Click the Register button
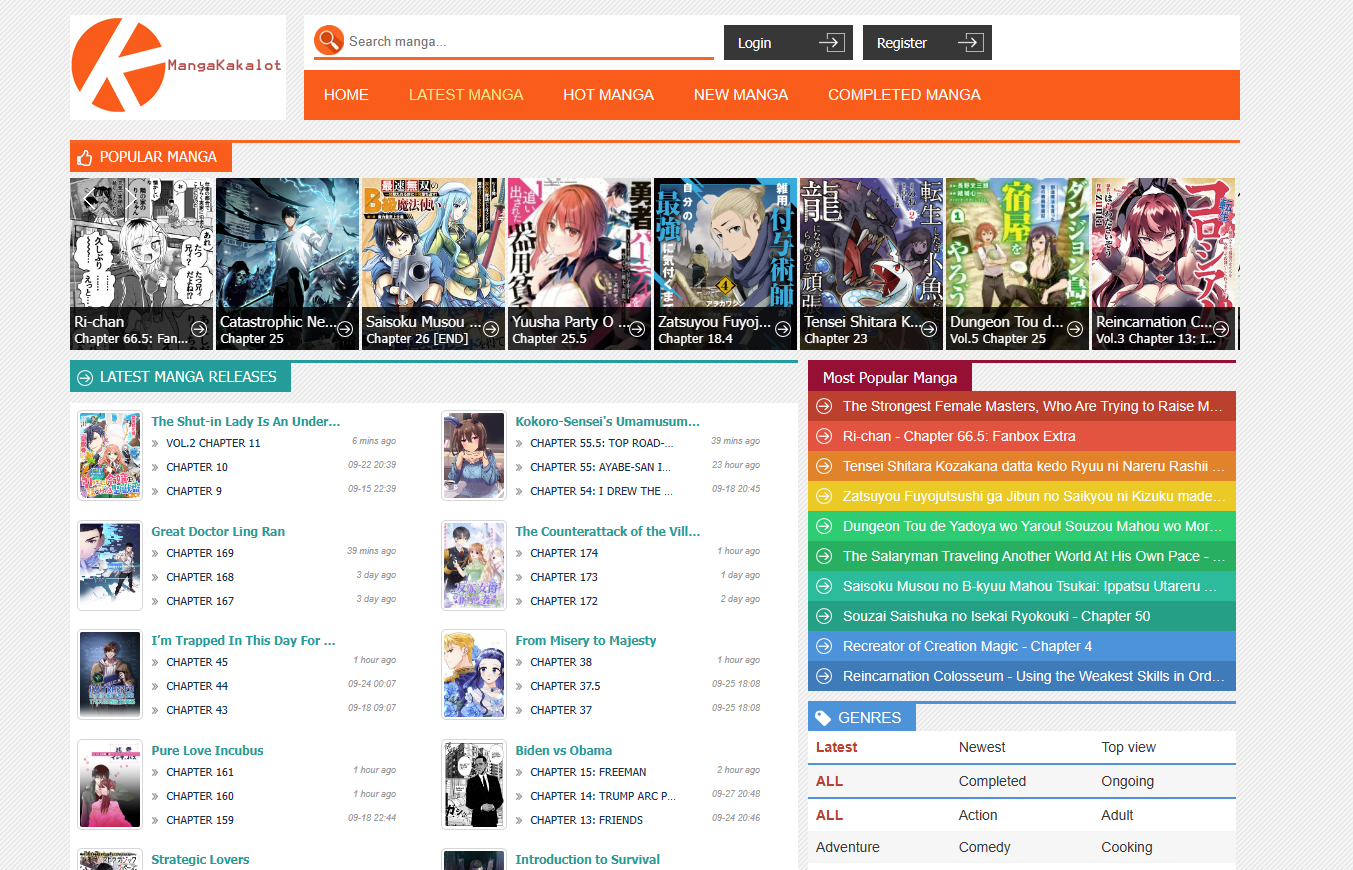 [x=927, y=43]
